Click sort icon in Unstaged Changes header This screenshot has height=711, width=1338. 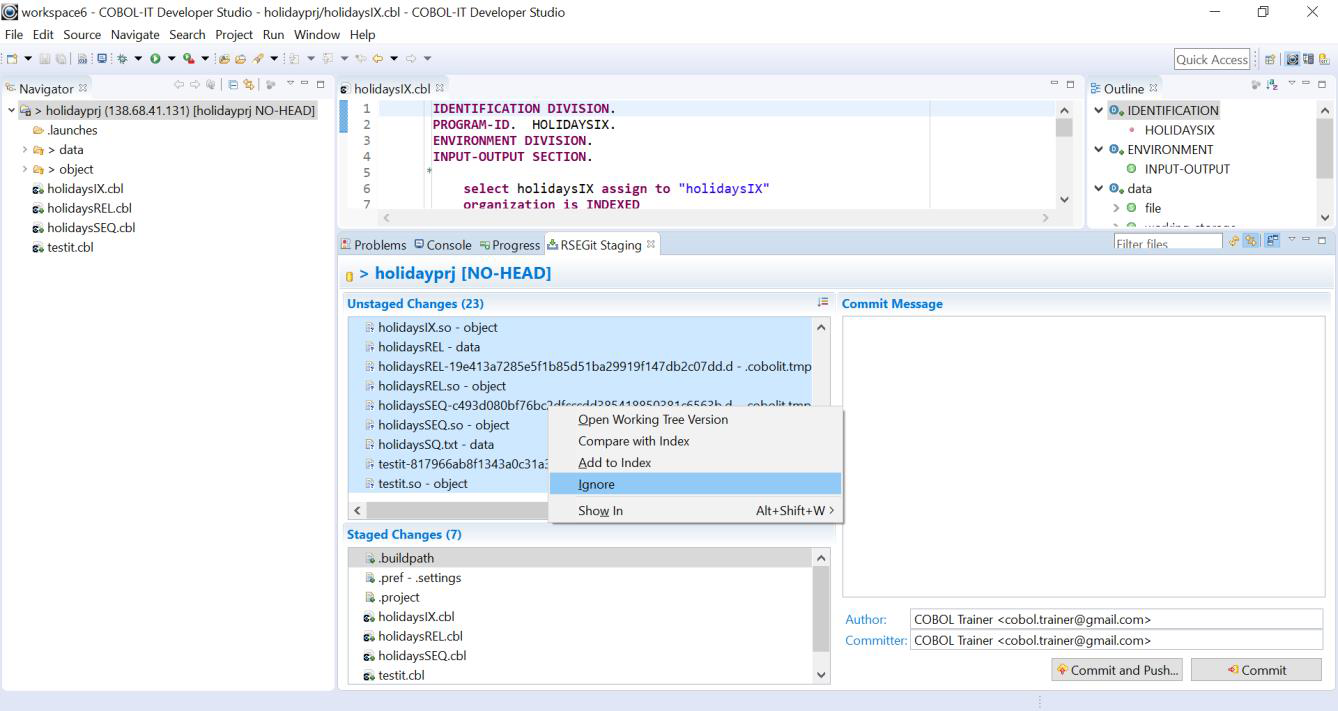tap(823, 302)
